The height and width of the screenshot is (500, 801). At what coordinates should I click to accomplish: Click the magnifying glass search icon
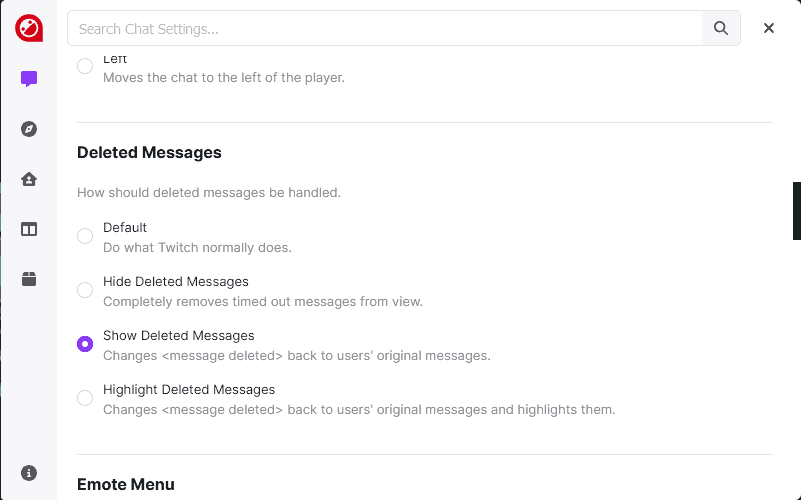coord(721,29)
